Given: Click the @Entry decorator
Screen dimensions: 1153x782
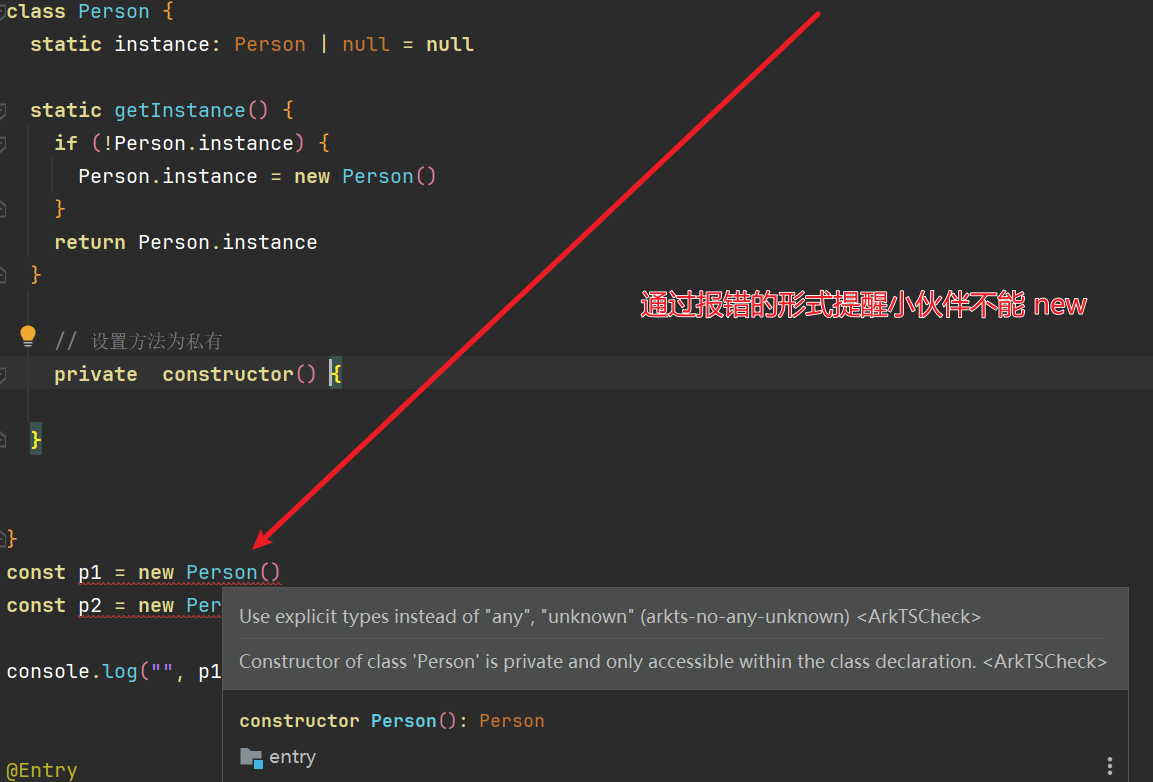Looking at the screenshot, I should [x=41, y=770].
